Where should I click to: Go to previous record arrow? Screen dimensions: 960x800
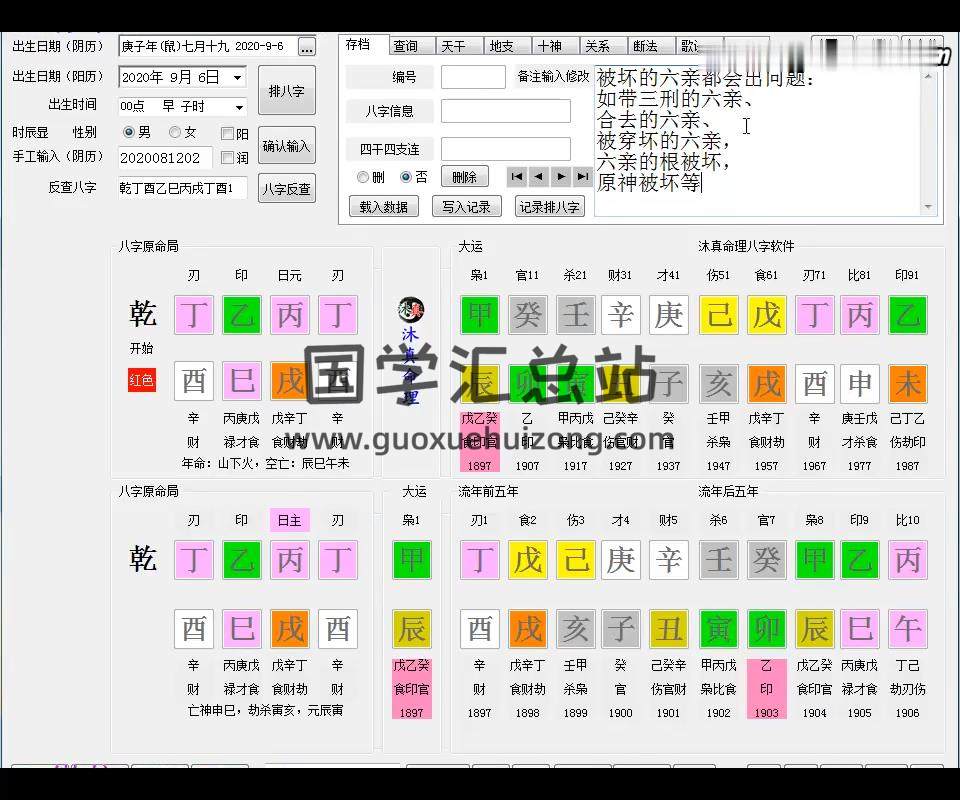538,177
